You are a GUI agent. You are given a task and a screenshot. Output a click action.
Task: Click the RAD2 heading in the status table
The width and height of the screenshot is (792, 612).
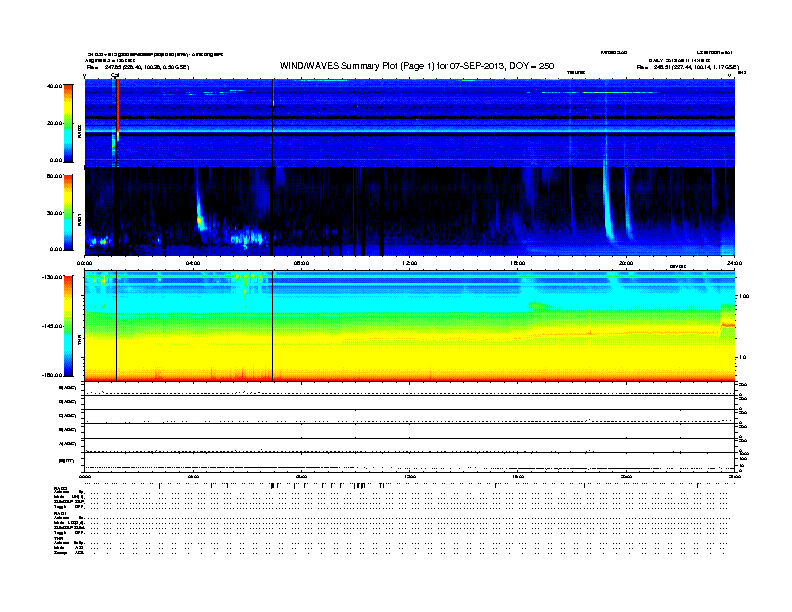[60, 489]
